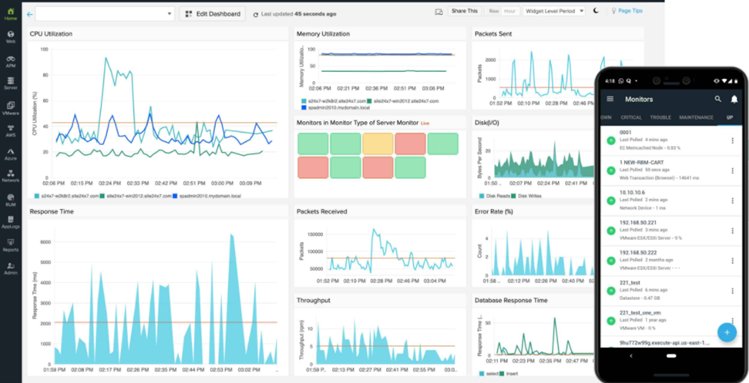Image resolution: width=749 pixels, height=383 pixels.
Task: Open Widget Level Period dropdown
Action: click(x=554, y=11)
